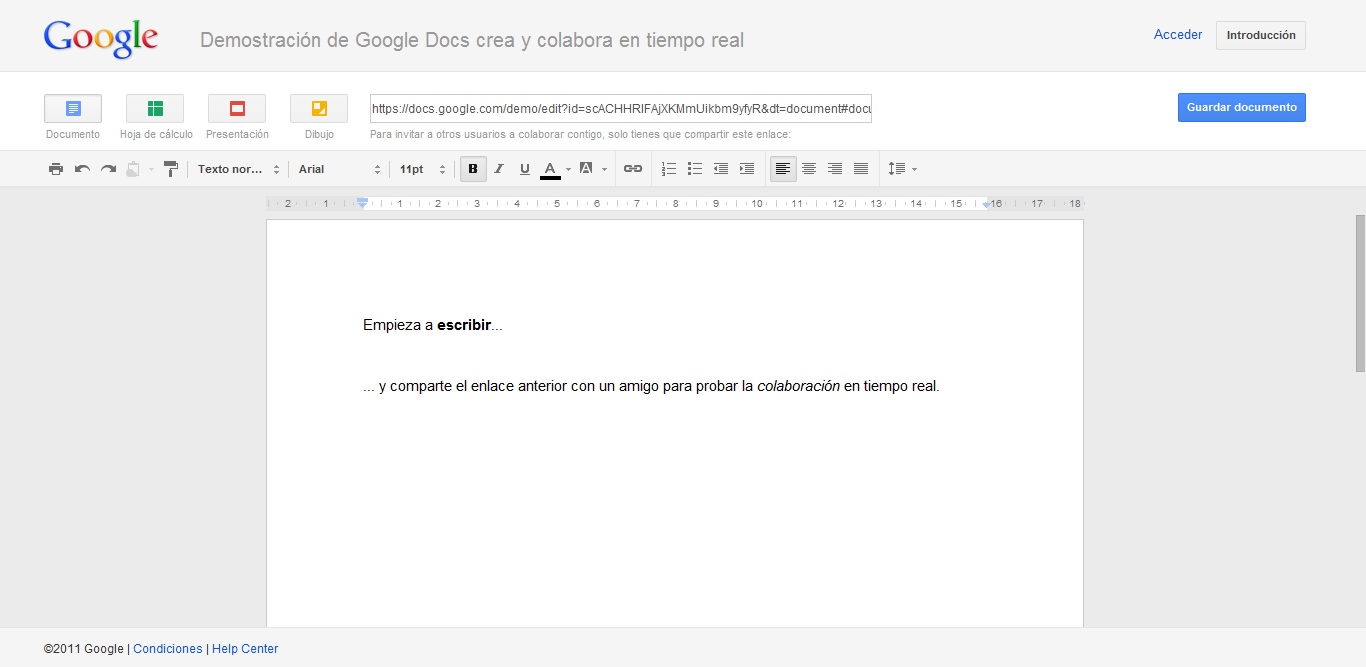The height and width of the screenshot is (667, 1366).
Task: Open the Arial font dropdown
Action: tap(339, 169)
